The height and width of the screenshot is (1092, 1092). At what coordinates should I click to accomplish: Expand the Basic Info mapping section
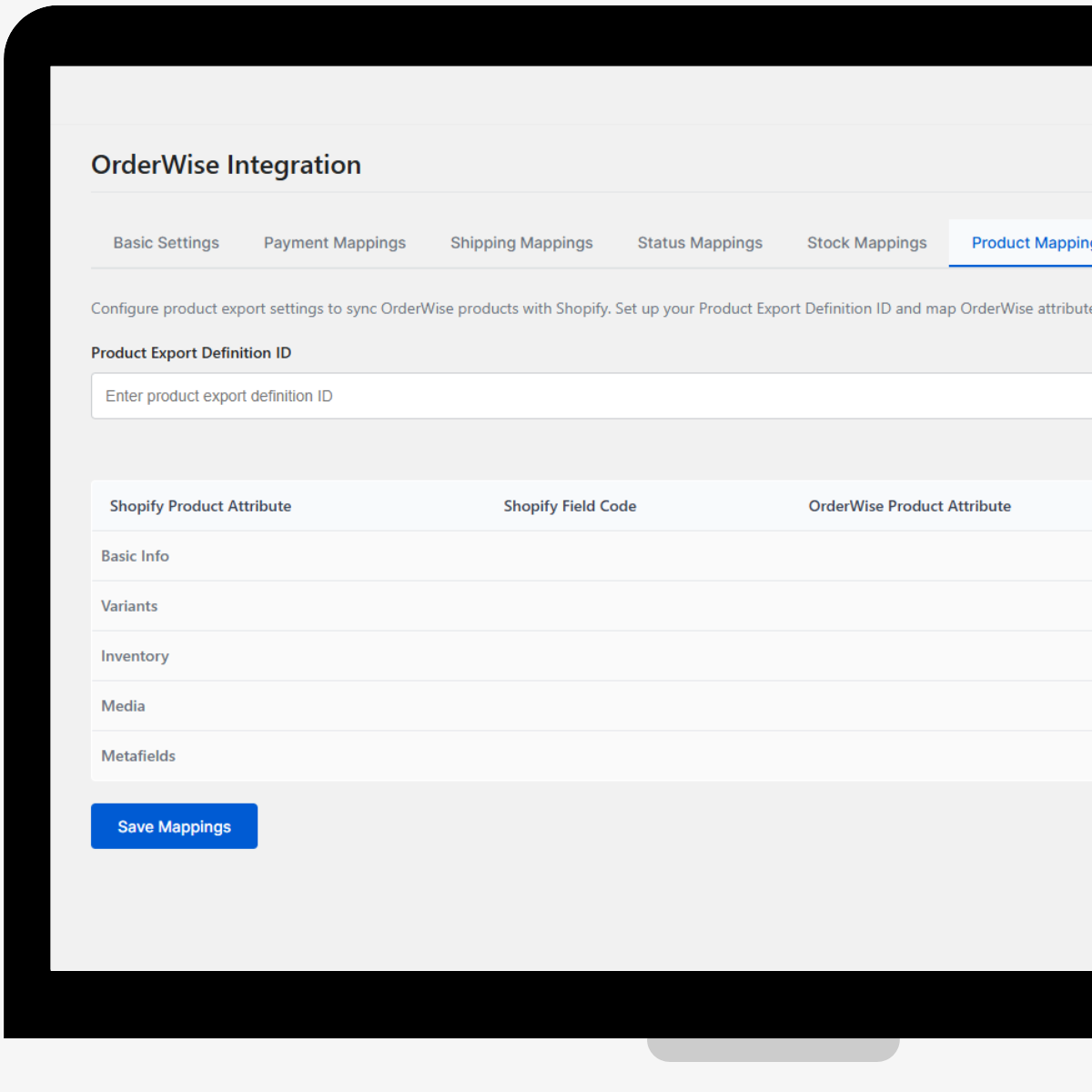135,556
